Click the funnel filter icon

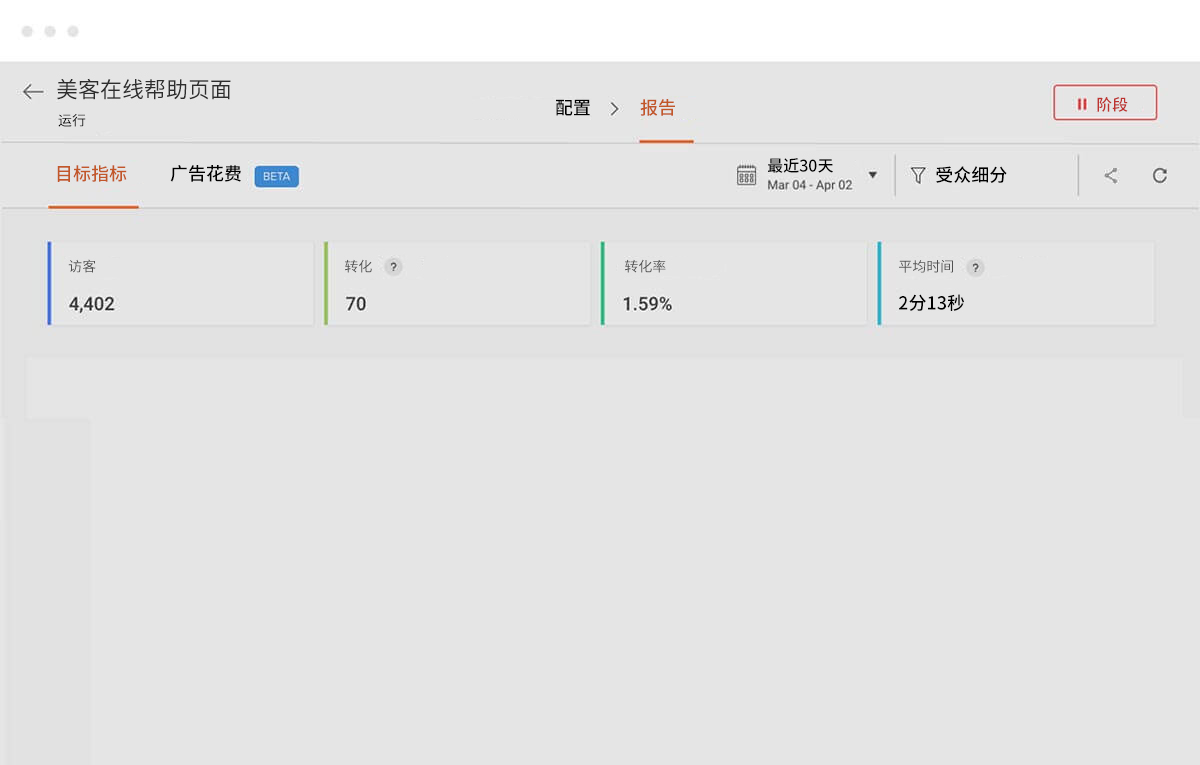pyautogui.click(x=917, y=175)
